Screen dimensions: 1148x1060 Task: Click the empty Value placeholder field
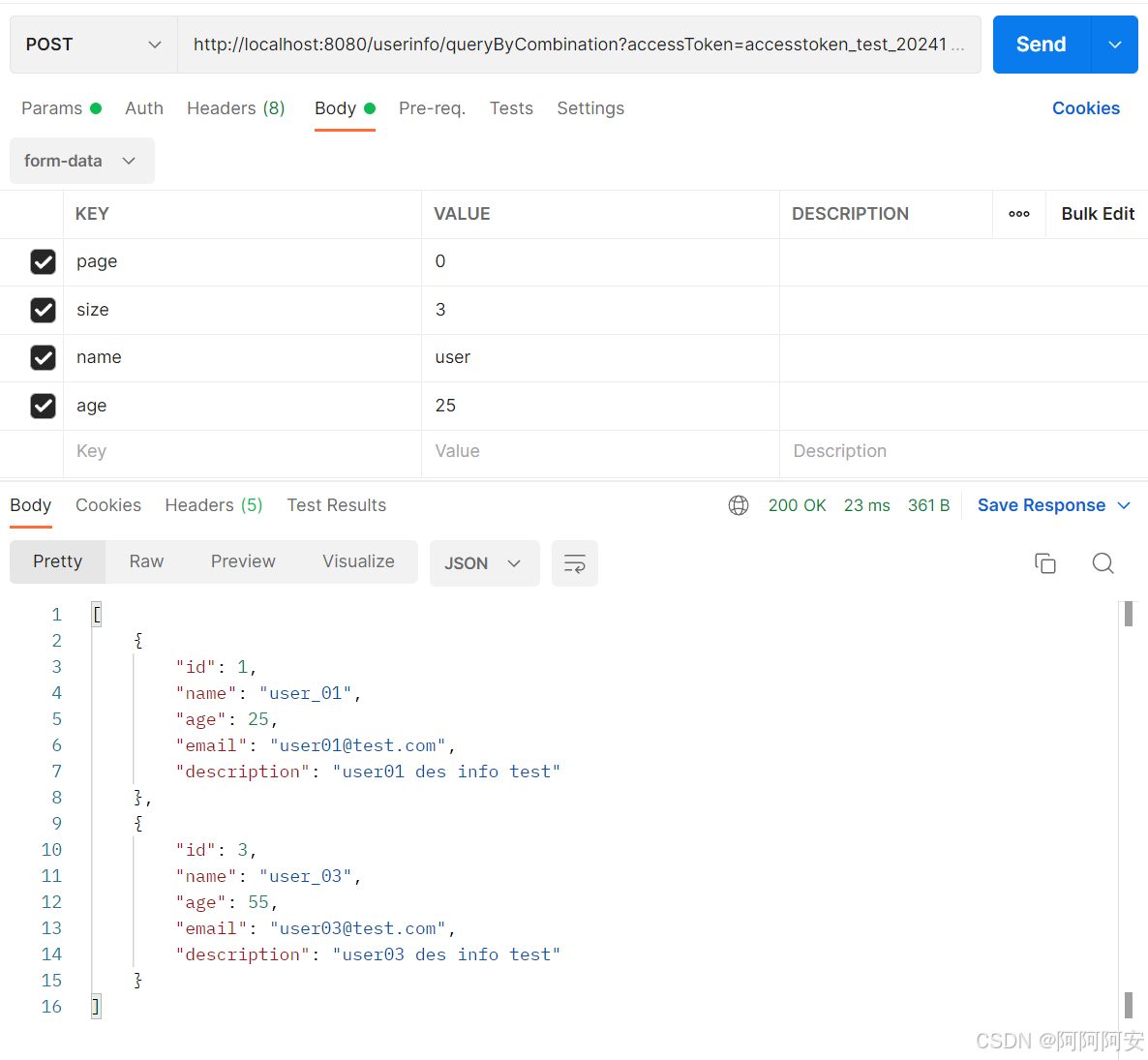600,451
